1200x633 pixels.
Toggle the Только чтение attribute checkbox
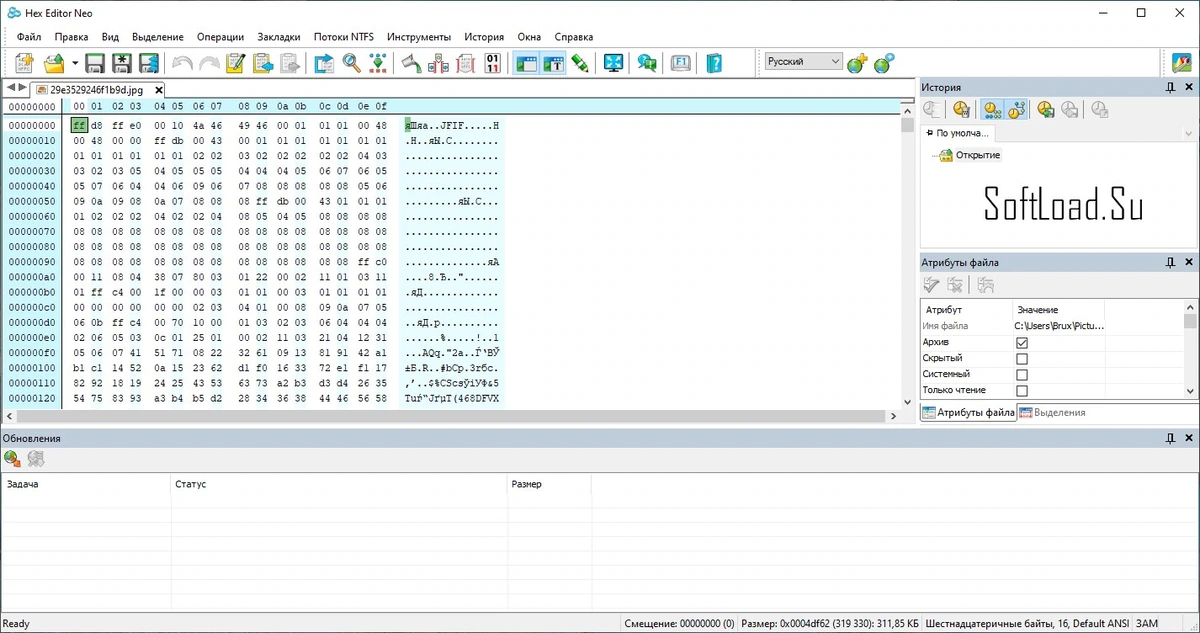(x=1022, y=390)
